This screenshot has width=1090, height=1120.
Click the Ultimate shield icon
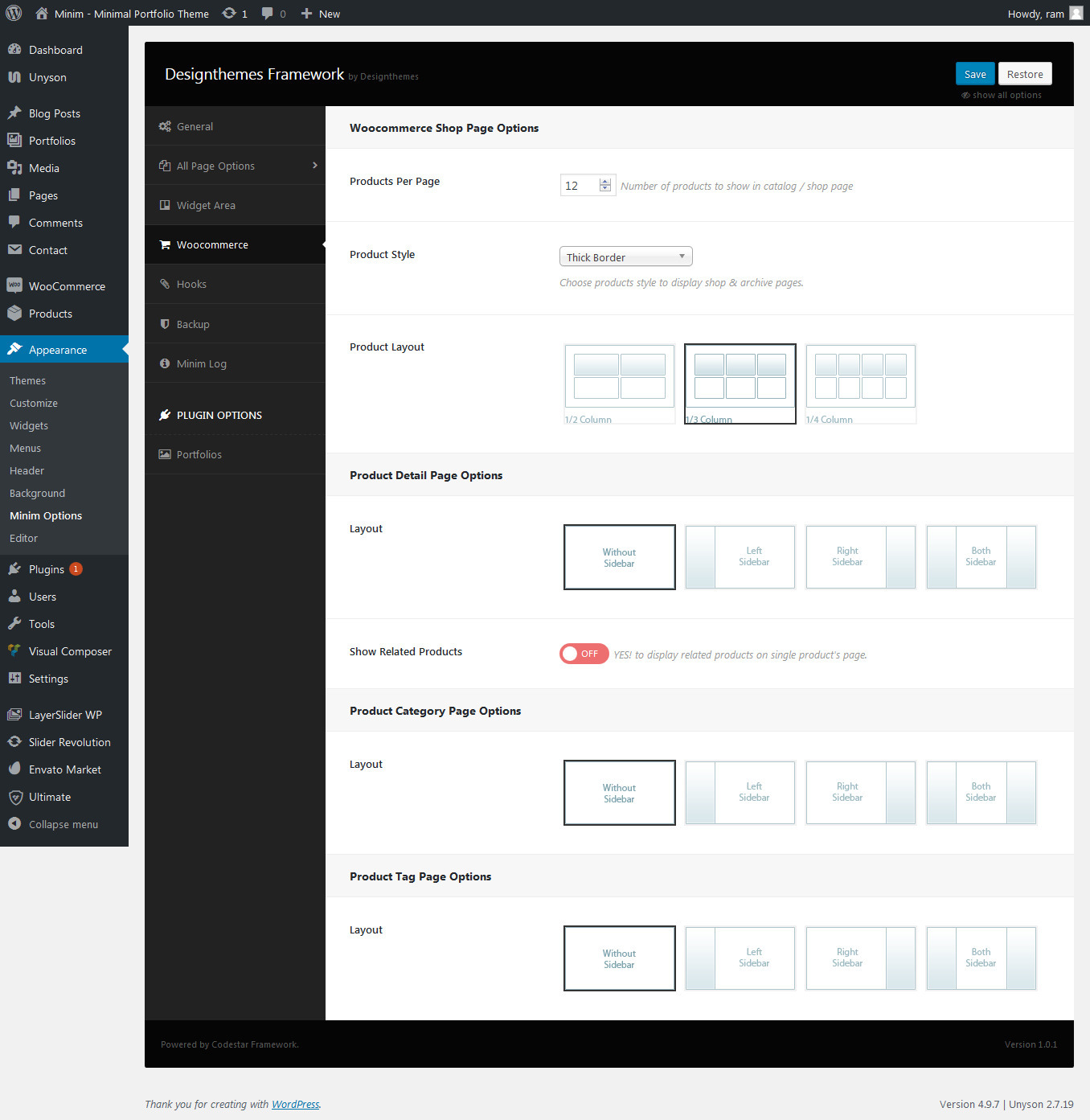(x=14, y=797)
